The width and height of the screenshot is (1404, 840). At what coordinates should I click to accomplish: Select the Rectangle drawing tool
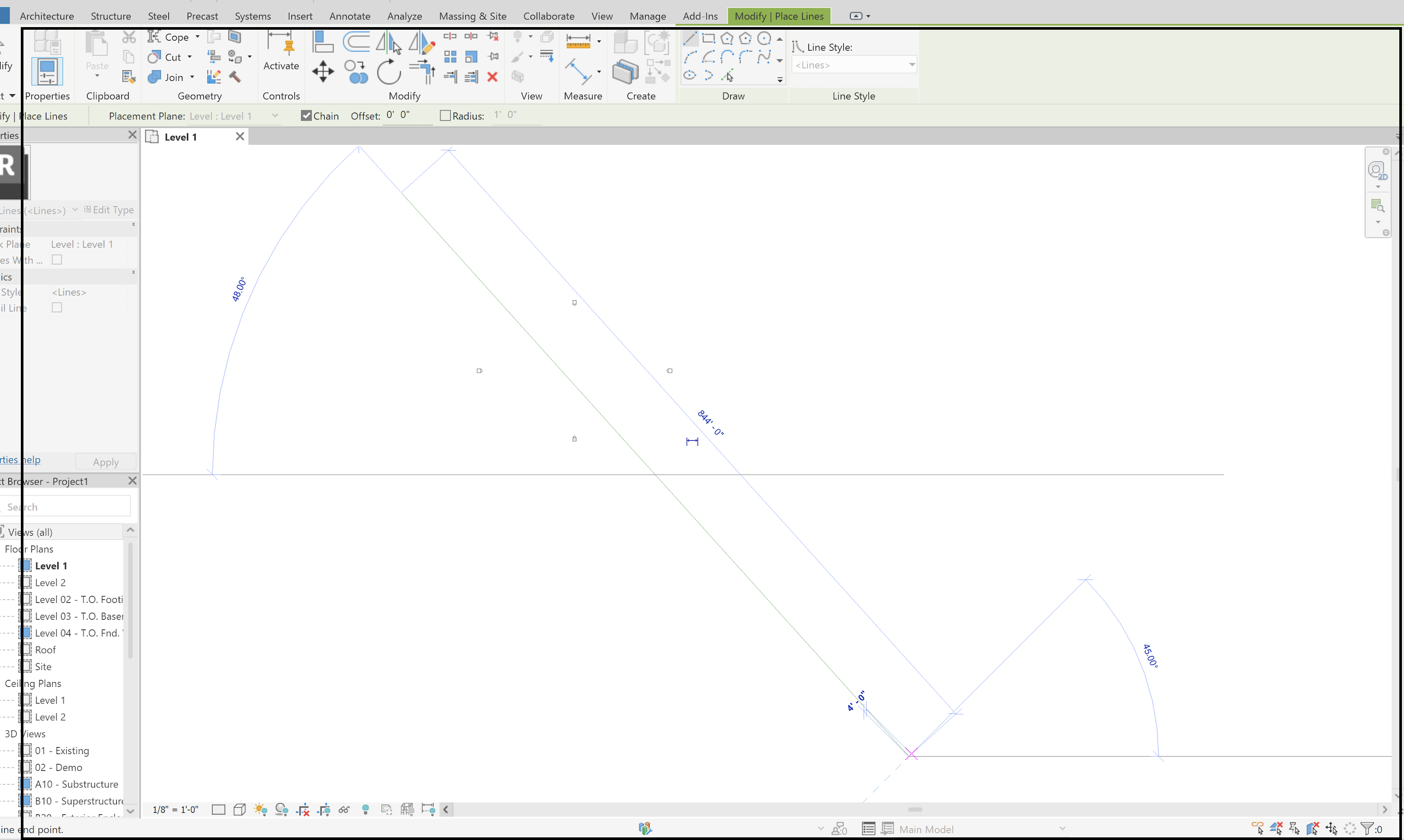[x=709, y=38]
